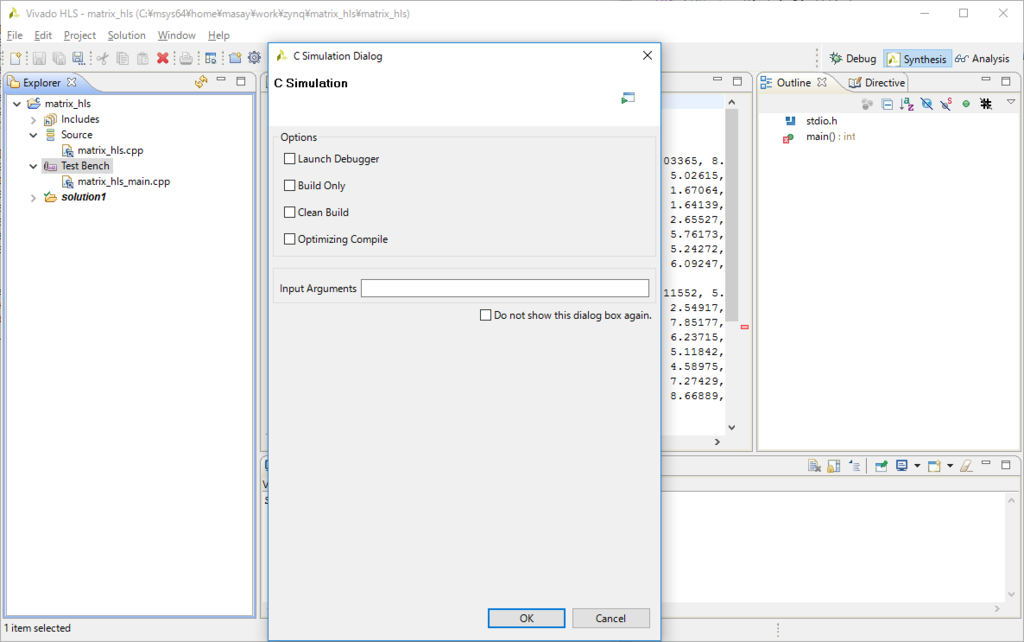This screenshot has height=642, width=1024.
Task: Click Cancel in C Simulation dialog
Action: 611,618
